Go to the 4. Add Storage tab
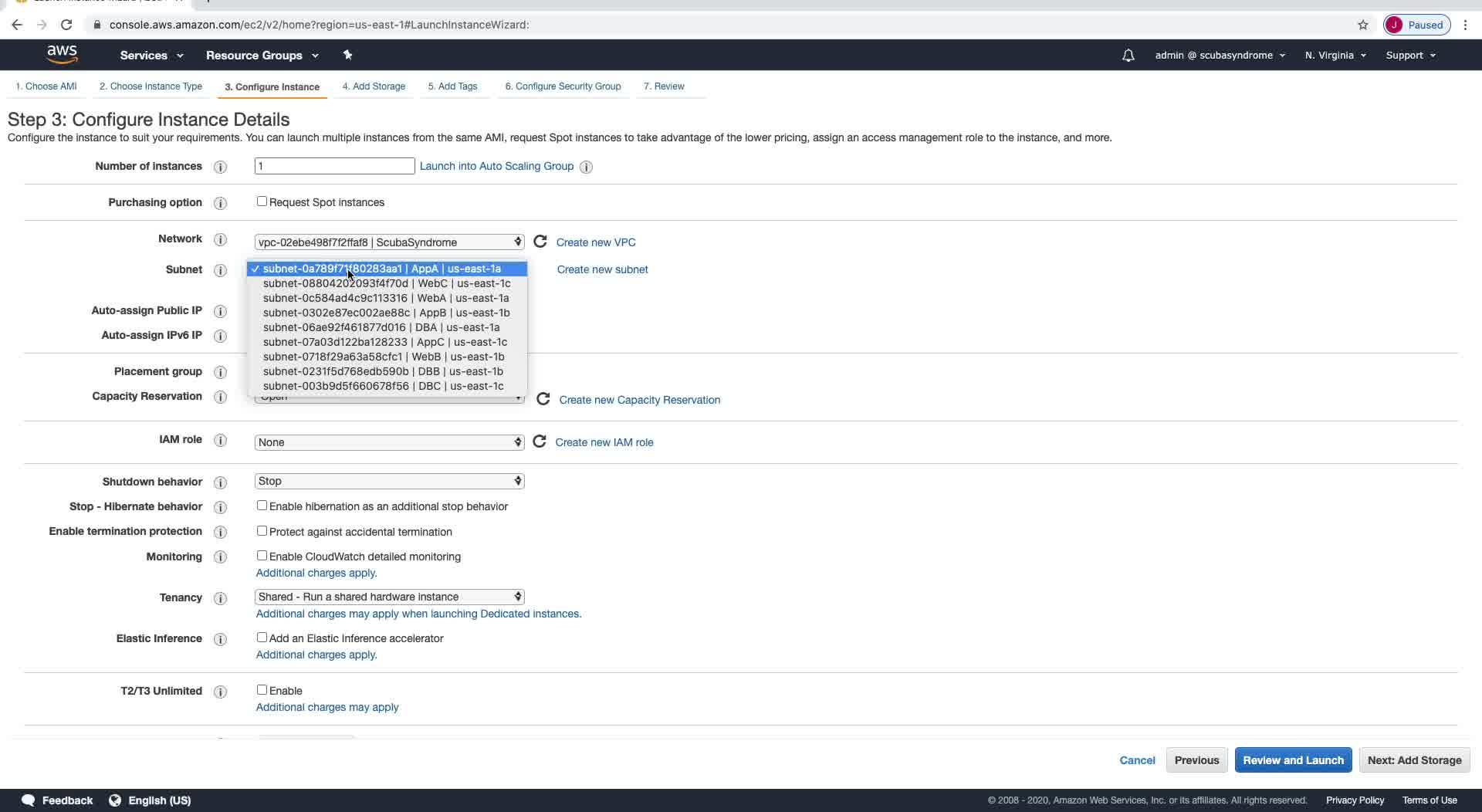 pyautogui.click(x=374, y=86)
